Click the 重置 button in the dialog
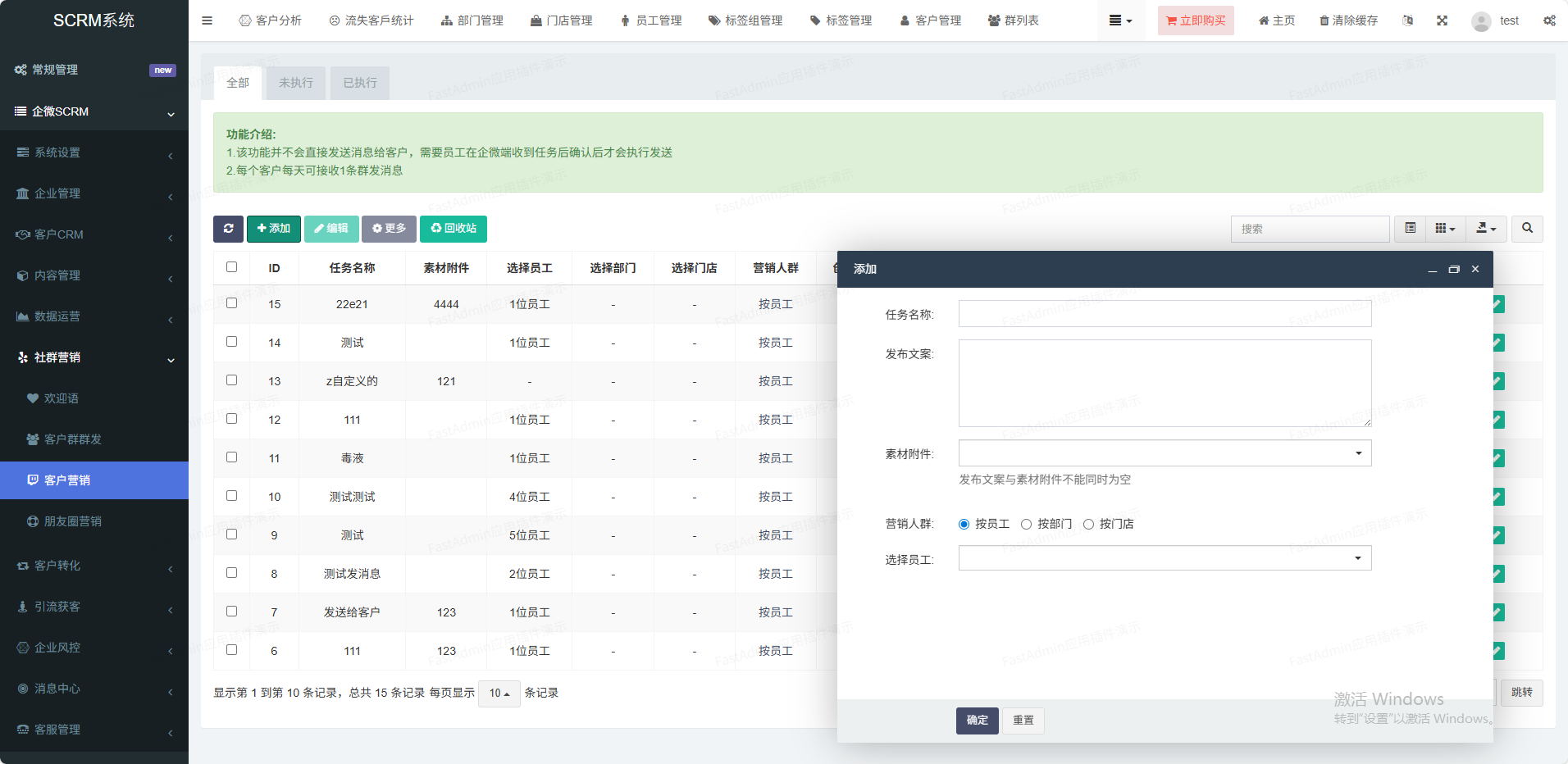This screenshot has height=764, width=1568. tap(1023, 721)
